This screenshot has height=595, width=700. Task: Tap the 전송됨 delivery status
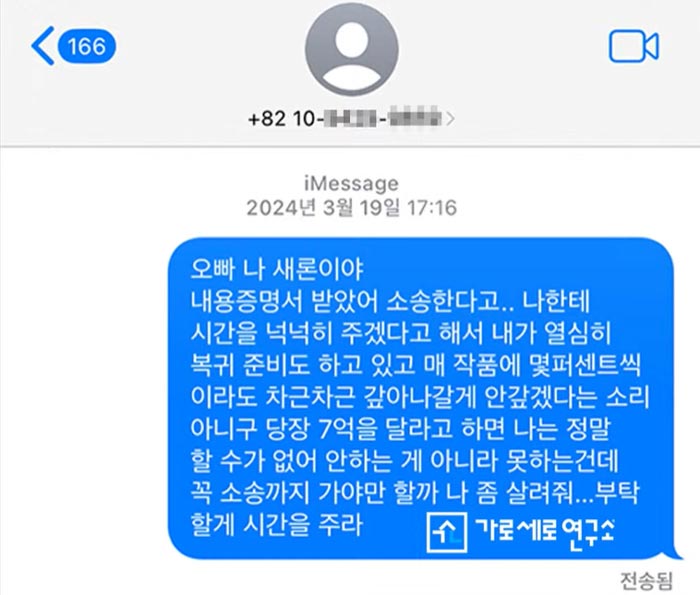[x=646, y=580]
